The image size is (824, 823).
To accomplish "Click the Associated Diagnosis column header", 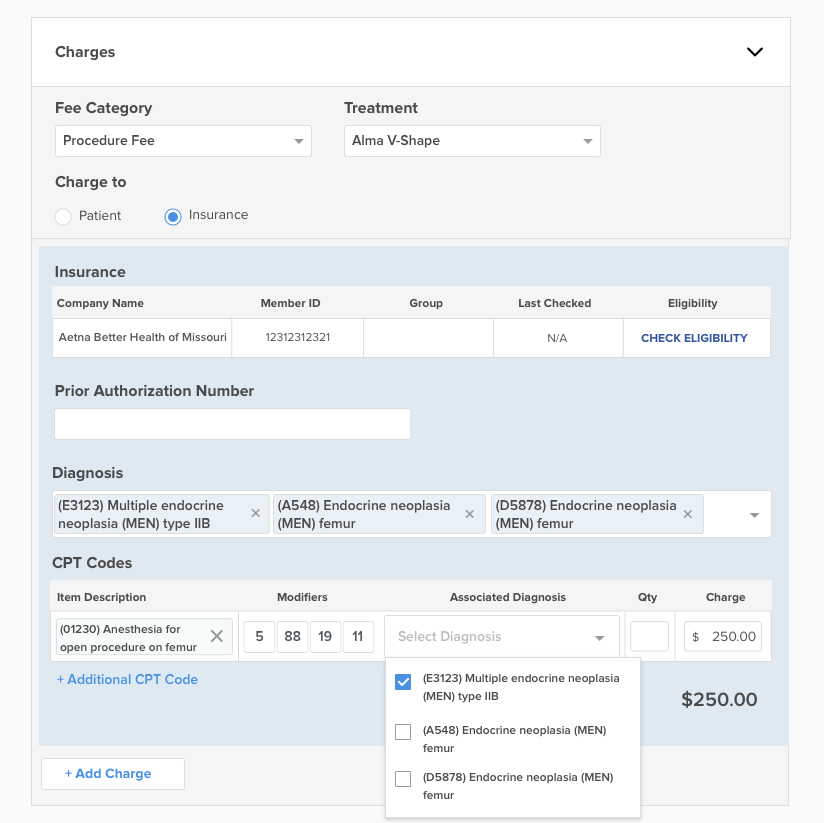I will pyautogui.click(x=508, y=597).
